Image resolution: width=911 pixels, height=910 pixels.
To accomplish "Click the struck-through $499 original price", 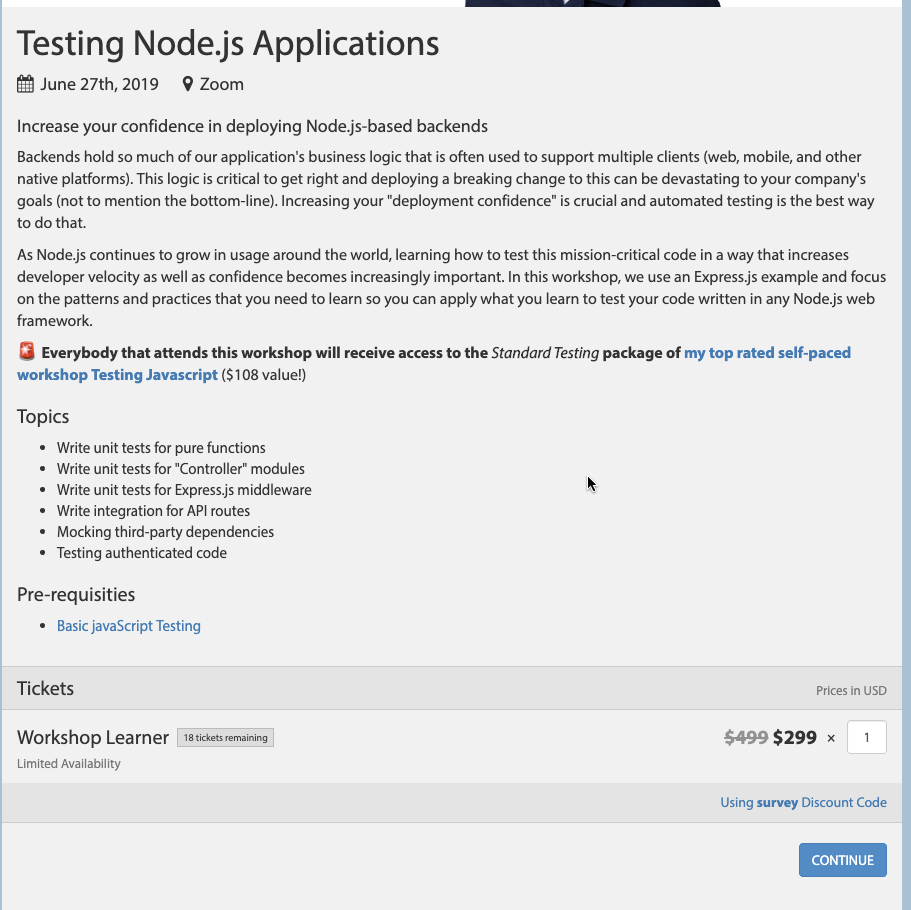I will (x=746, y=738).
